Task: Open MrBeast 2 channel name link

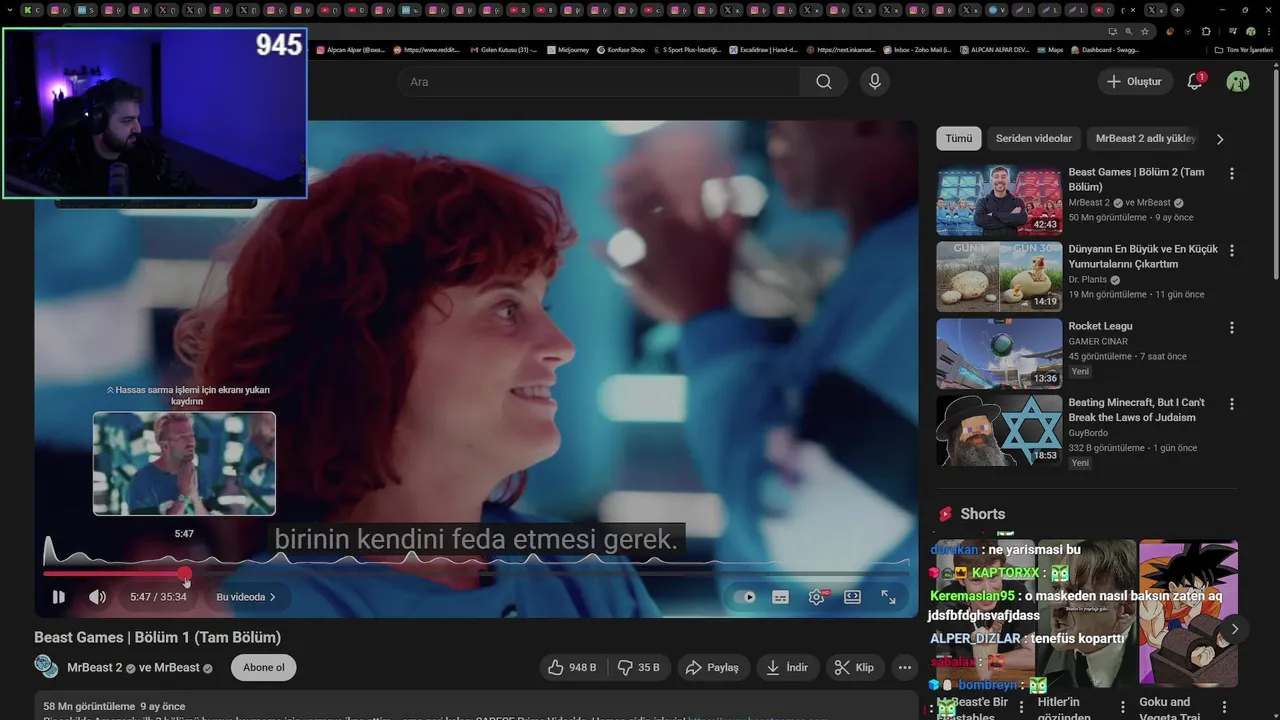Action: click(94, 668)
